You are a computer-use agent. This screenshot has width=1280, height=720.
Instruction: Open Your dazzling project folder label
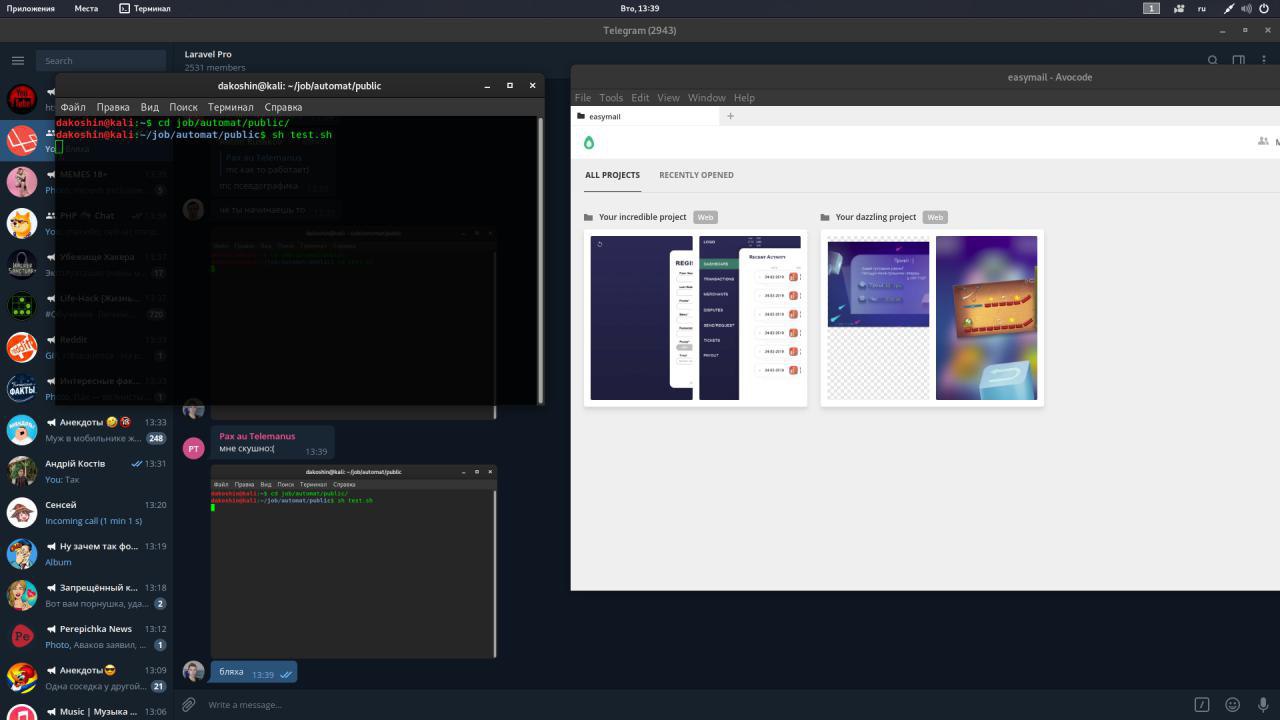(876, 217)
